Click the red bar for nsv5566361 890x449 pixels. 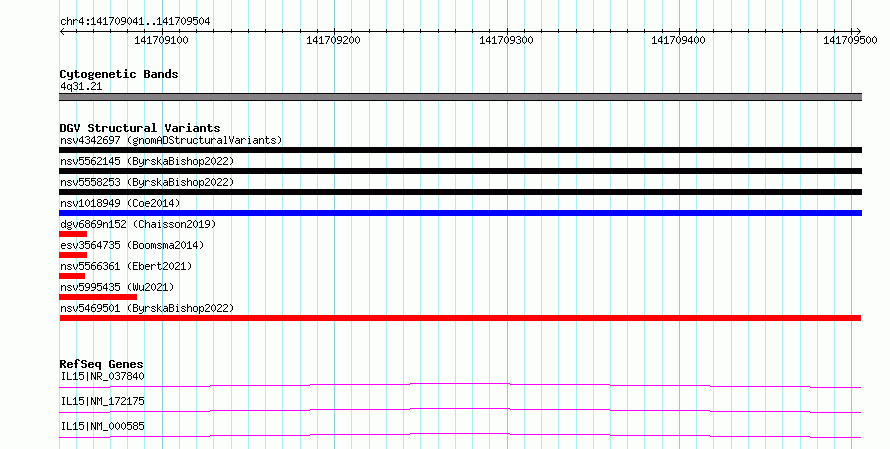[72, 276]
